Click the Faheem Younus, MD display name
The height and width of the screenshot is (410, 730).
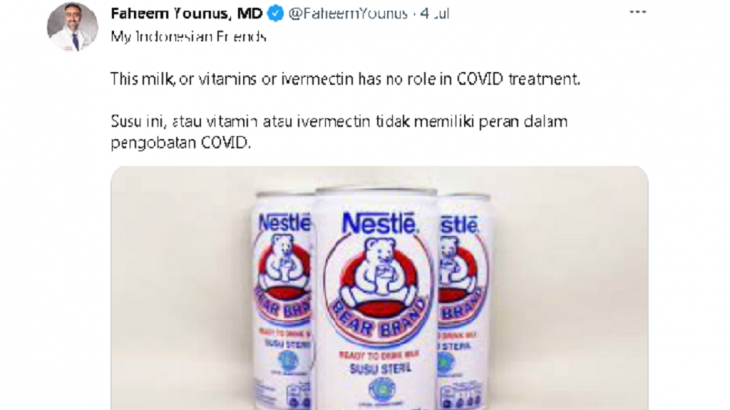coord(187,13)
